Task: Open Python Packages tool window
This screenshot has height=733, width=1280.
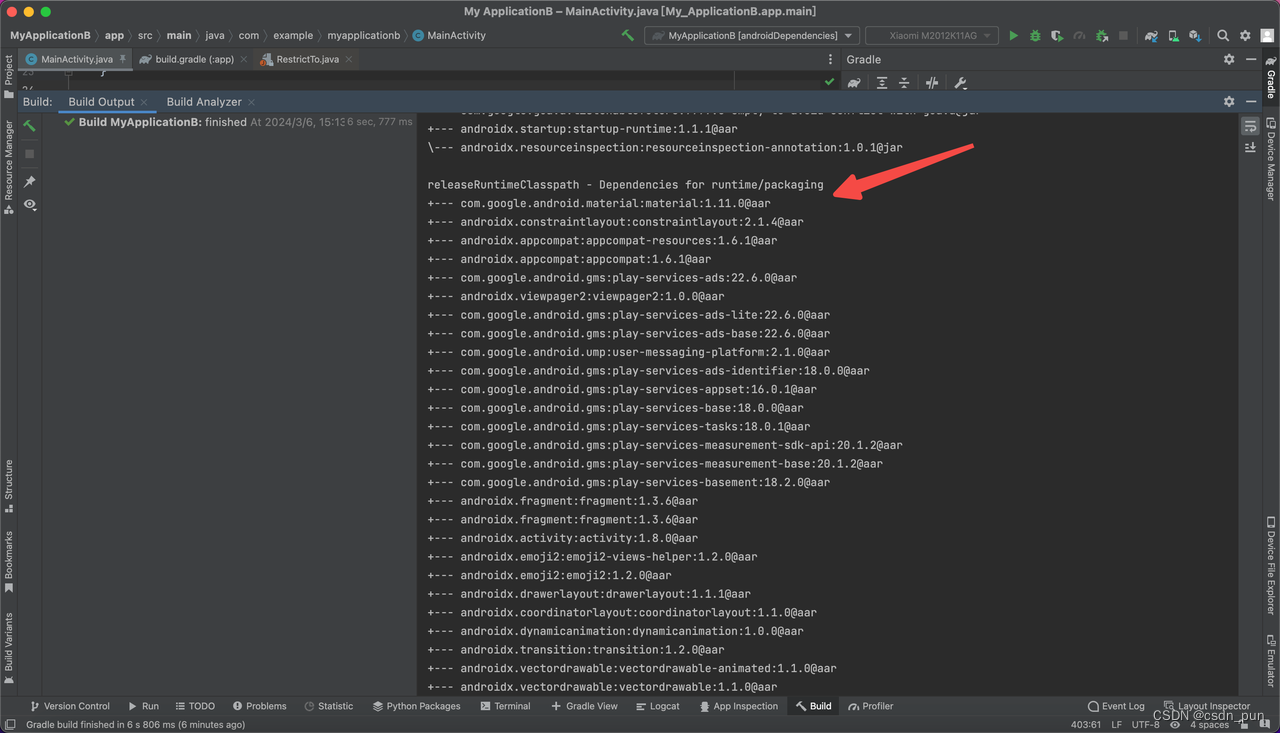Action: click(416, 706)
